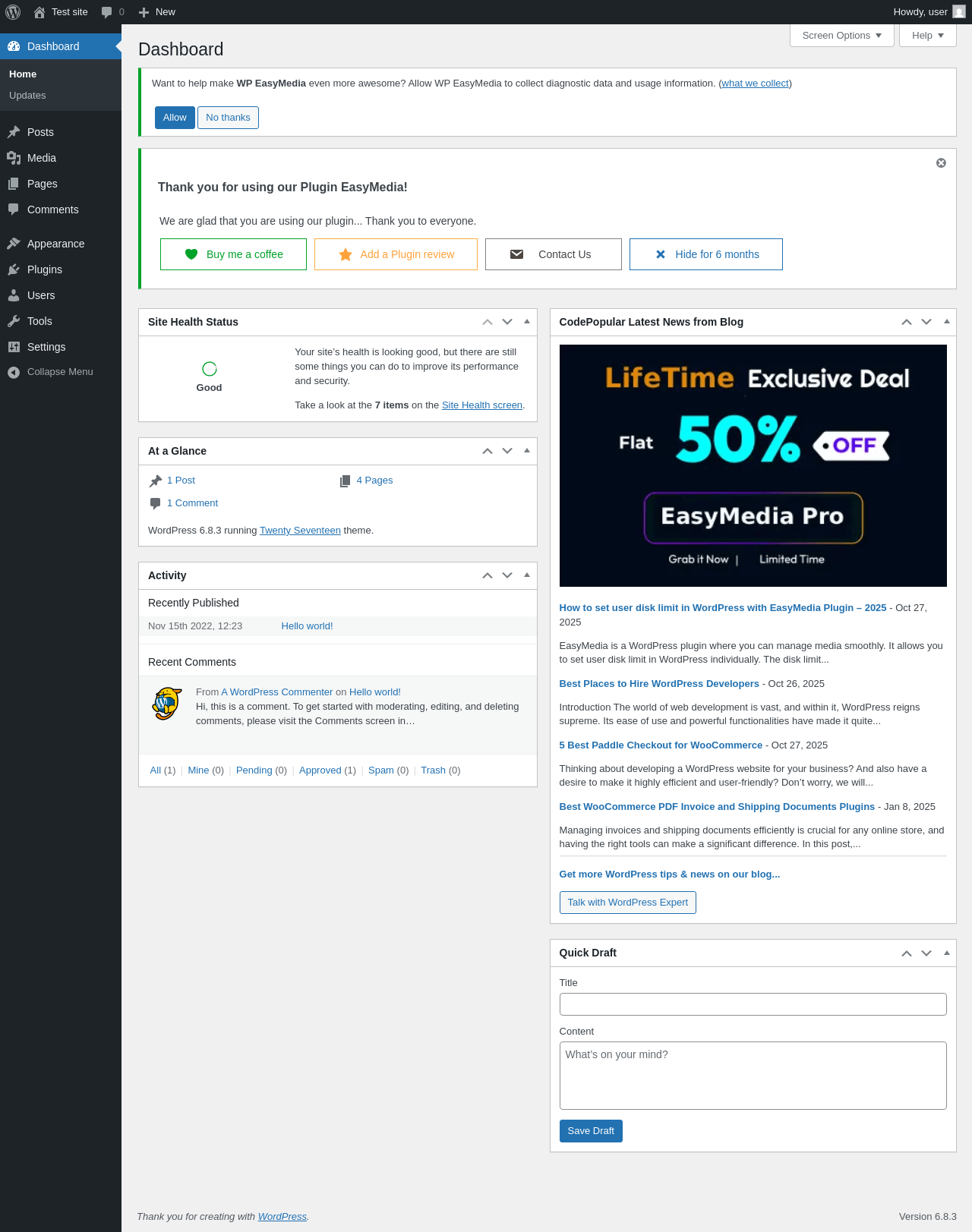972x1232 pixels.
Task: Collapse the CodePopular Latest News panel
Action: (x=946, y=322)
